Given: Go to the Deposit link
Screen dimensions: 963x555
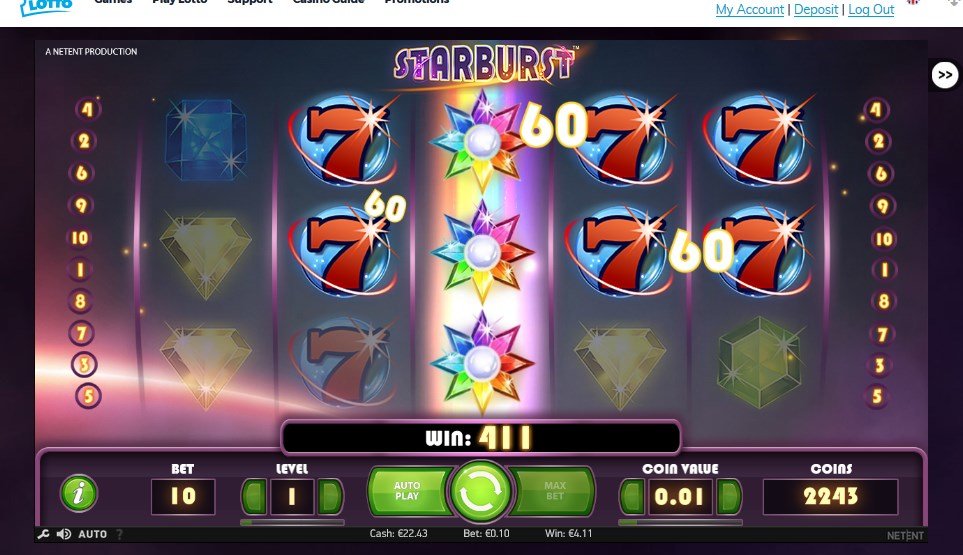Looking at the screenshot, I should coord(816,10).
